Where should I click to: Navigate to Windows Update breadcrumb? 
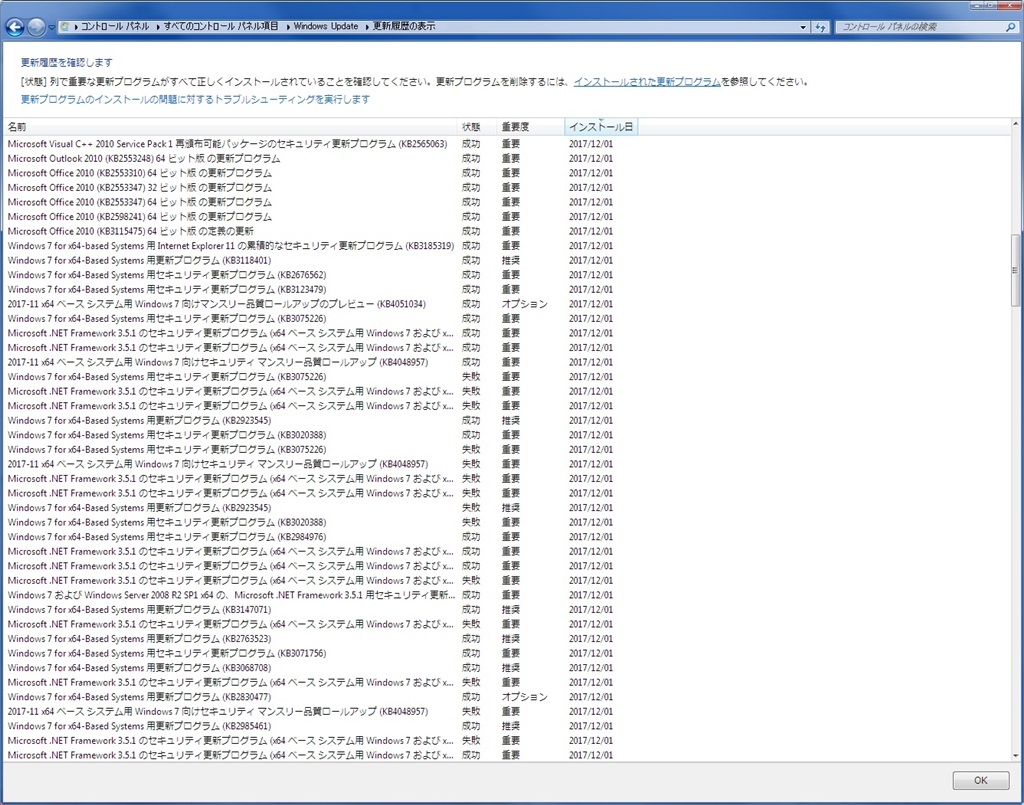click(326, 27)
